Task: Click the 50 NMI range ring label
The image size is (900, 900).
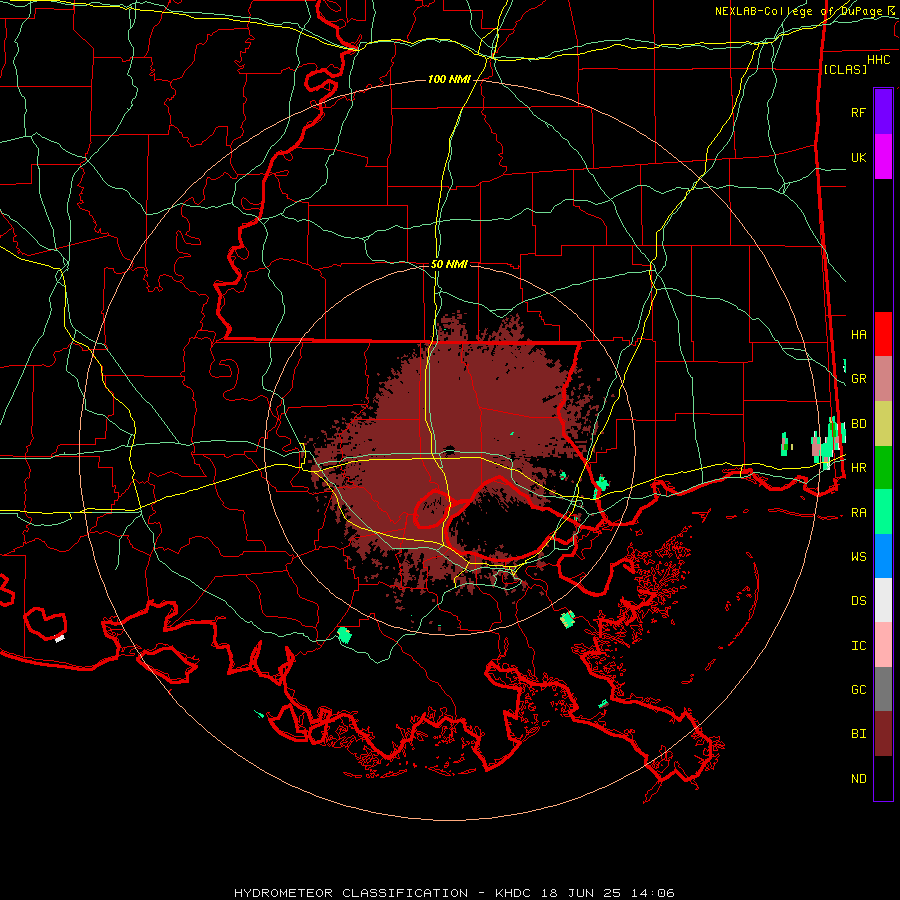Action: pos(449,264)
